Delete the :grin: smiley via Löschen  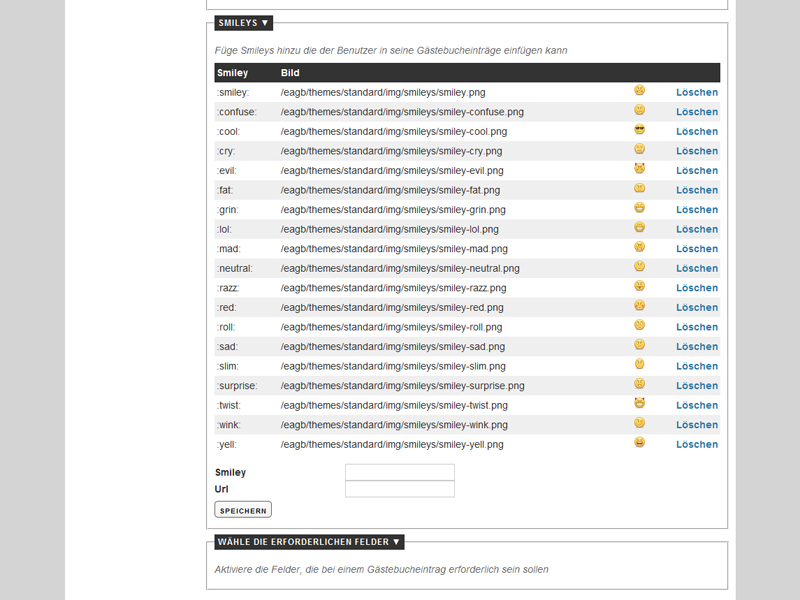click(x=697, y=210)
